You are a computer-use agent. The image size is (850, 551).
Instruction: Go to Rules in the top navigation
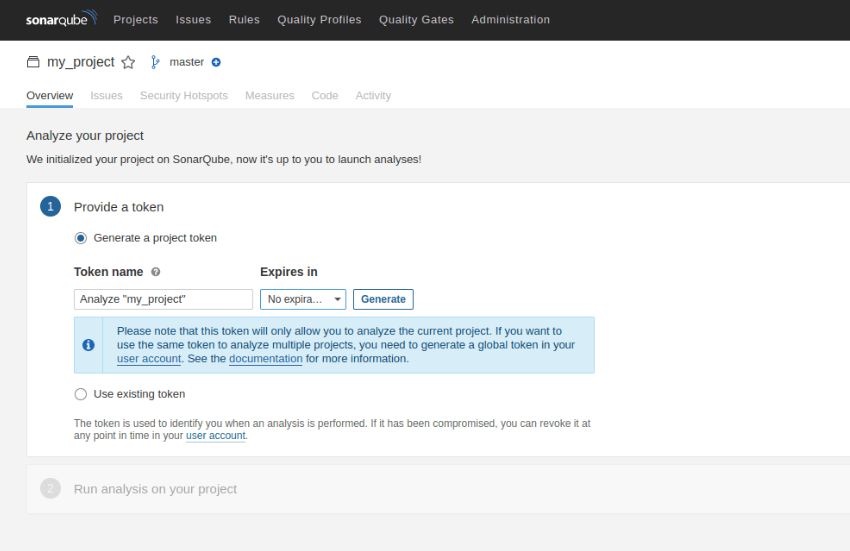click(x=244, y=20)
